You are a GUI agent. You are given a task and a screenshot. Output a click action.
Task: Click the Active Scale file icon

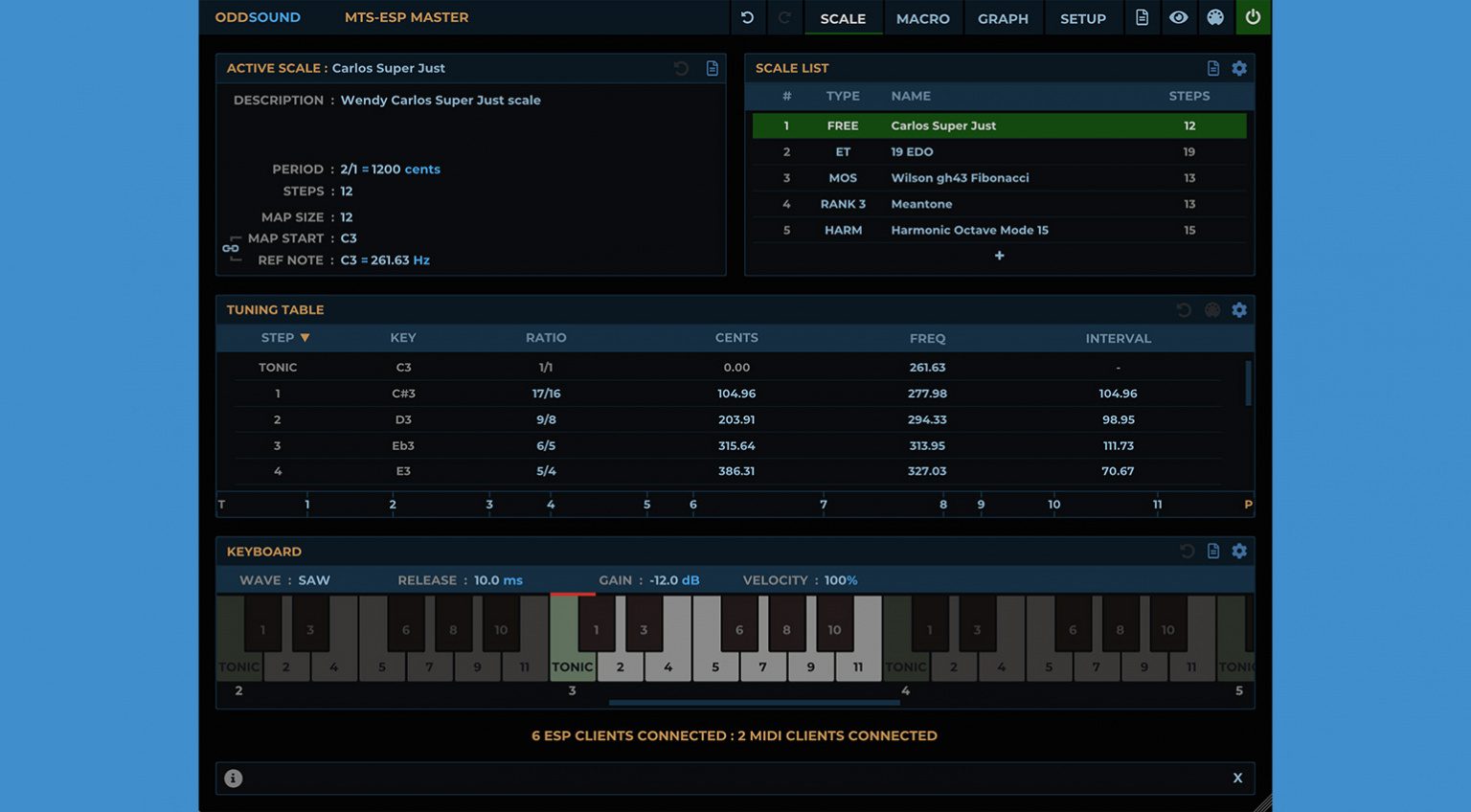click(x=712, y=67)
